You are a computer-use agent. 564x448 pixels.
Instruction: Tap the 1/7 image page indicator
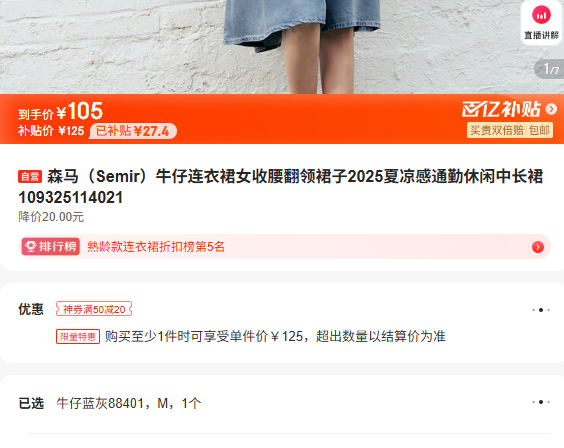point(550,69)
